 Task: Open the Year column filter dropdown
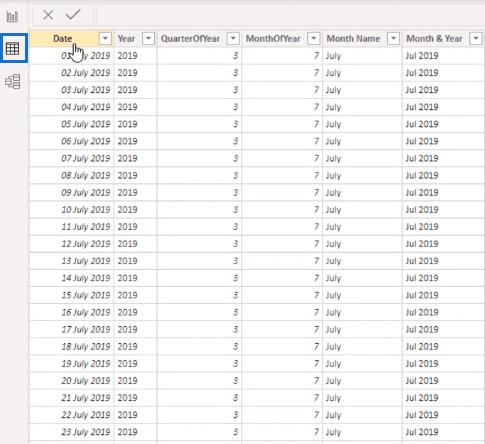tap(148, 39)
